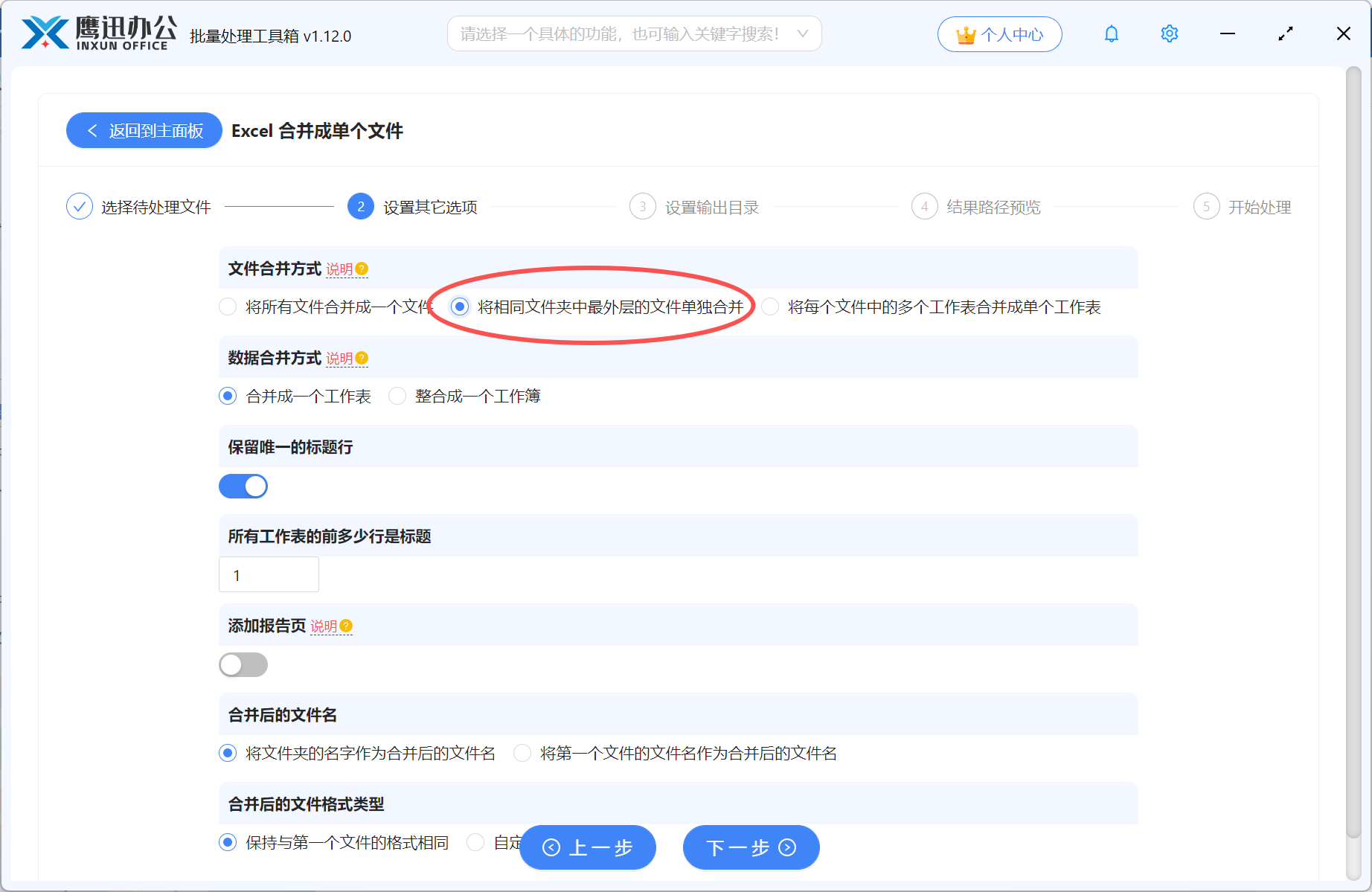Click the help icon beside 数据合并方式说明
The image size is (1372, 892).
362,357
